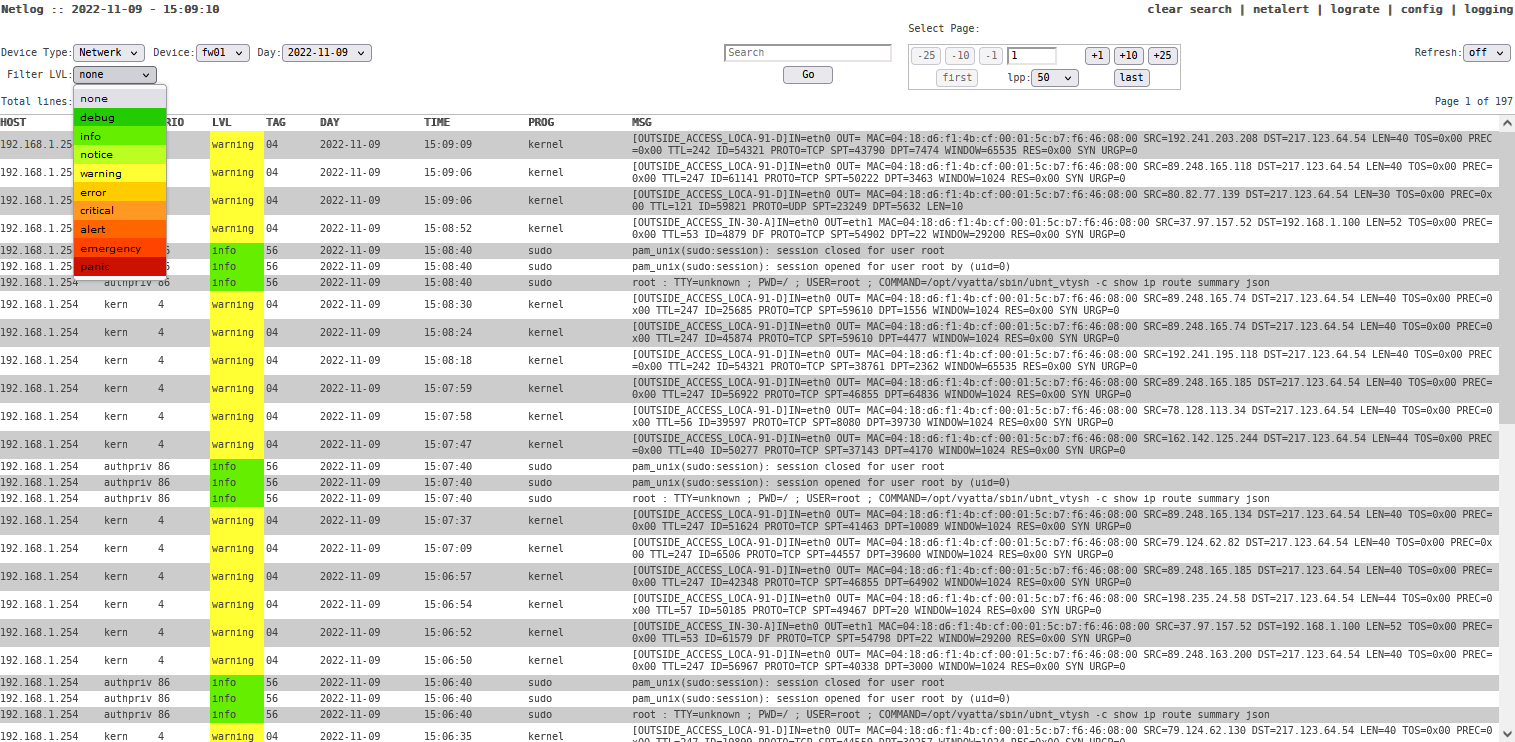This screenshot has width=1515, height=742.
Task: Click the -1 page button
Action: coord(991,56)
